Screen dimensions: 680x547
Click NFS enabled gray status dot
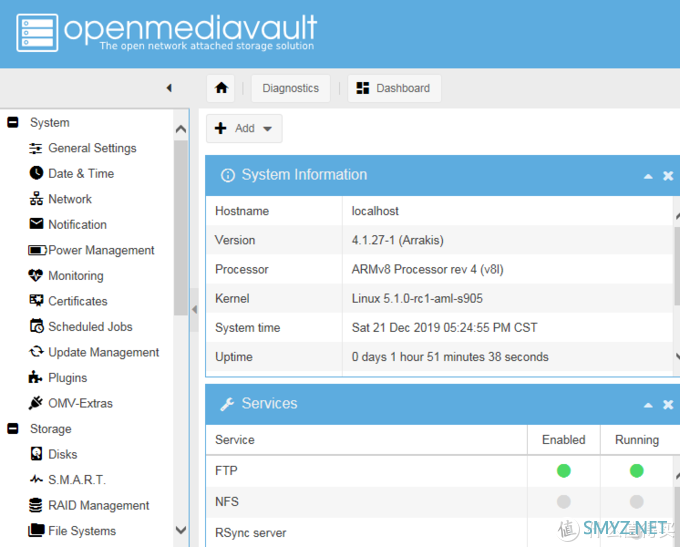[564, 502]
